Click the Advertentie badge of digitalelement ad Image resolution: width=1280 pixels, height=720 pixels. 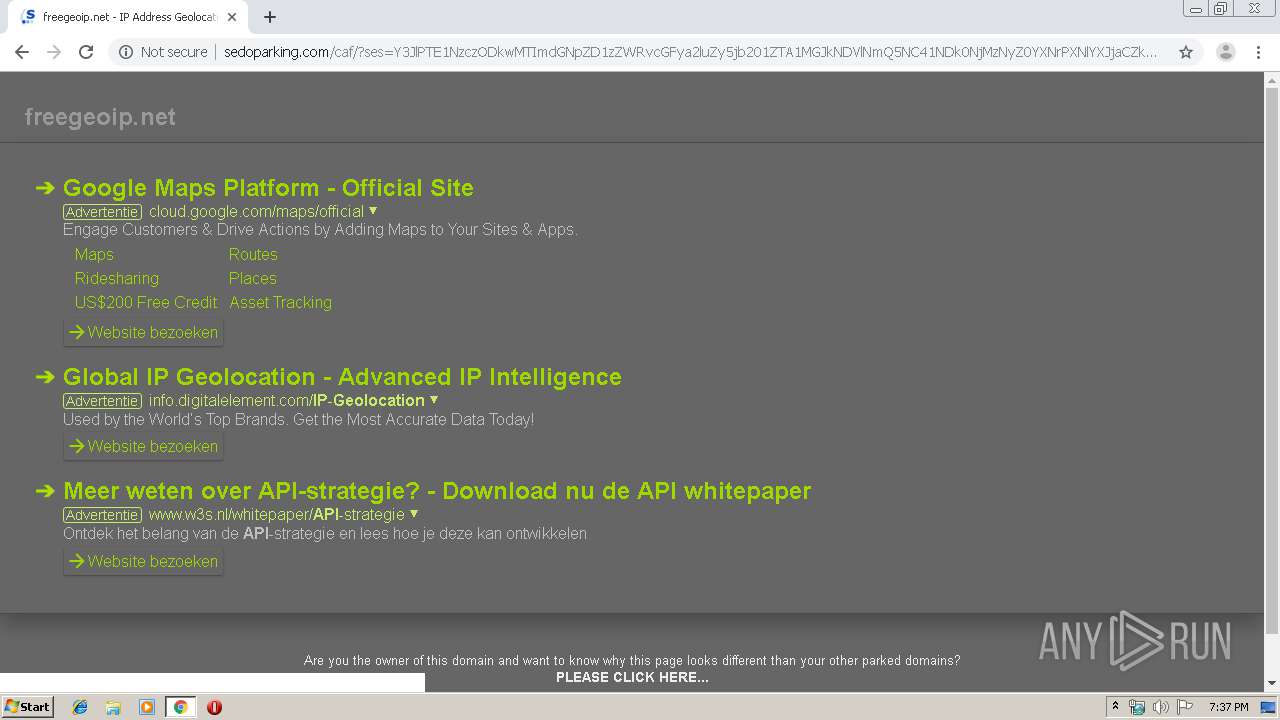(102, 401)
